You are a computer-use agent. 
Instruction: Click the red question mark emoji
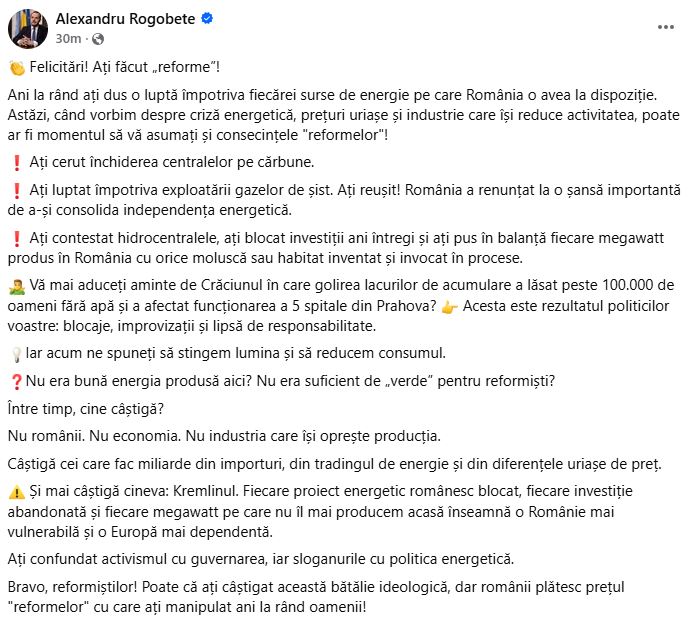tap(16, 382)
